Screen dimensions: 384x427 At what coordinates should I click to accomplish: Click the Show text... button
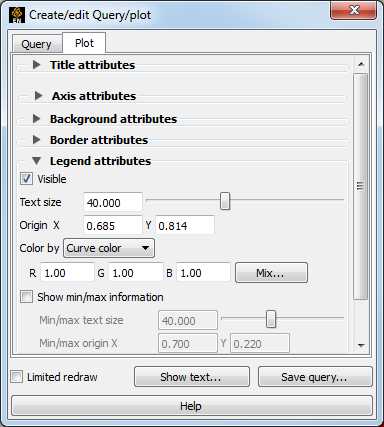(x=192, y=377)
